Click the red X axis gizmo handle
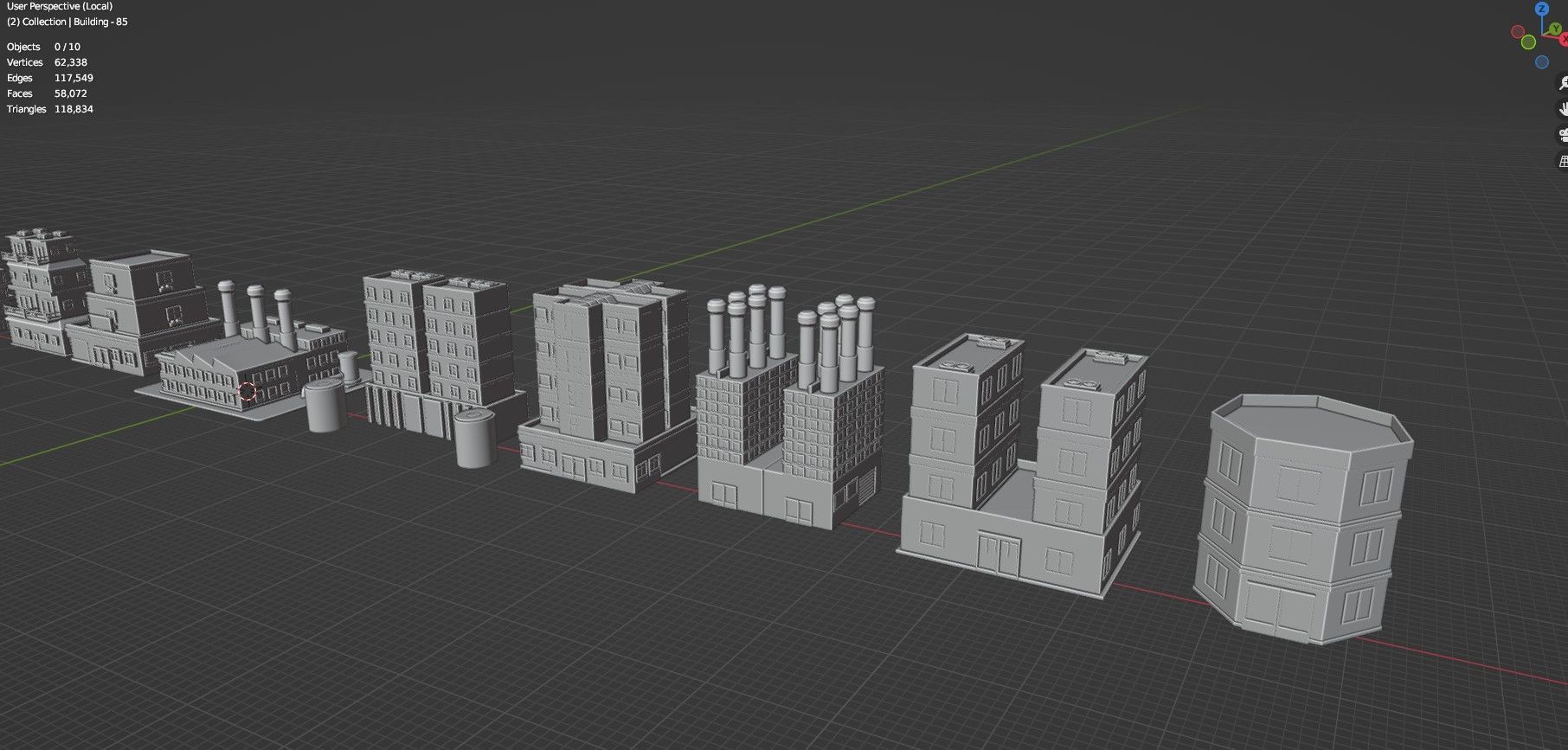This screenshot has width=1568, height=750. [1563, 39]
